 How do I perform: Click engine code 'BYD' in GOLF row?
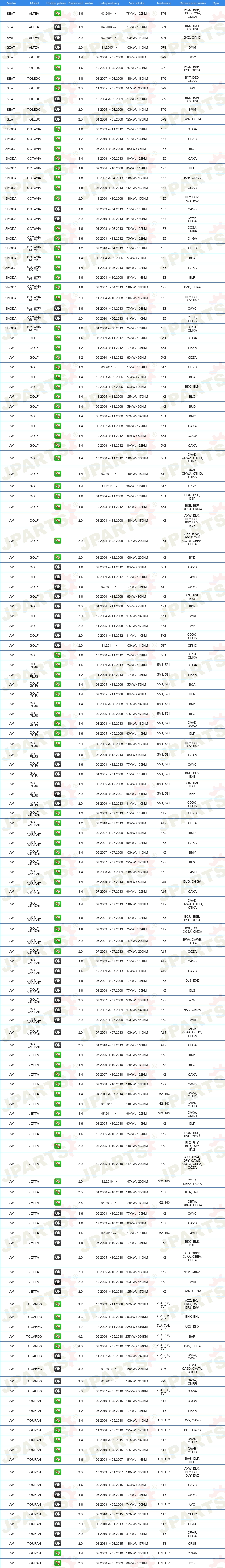pos(192,557)
